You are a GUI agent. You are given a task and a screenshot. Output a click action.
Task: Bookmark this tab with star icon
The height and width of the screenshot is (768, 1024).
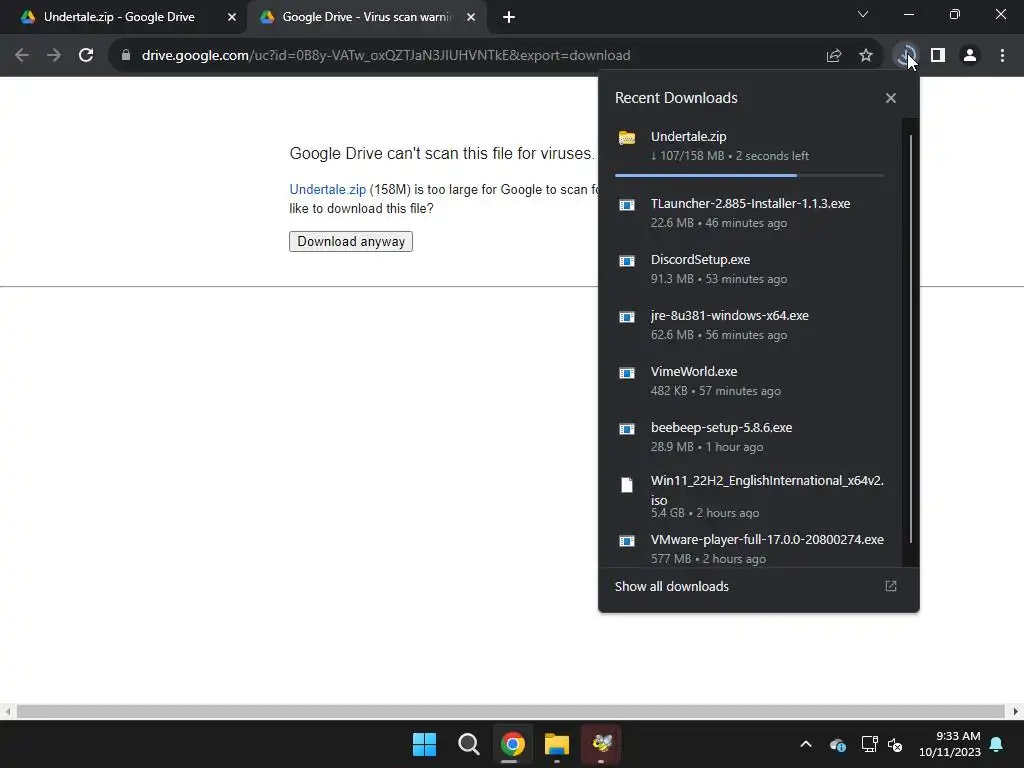tap(866, 56)
